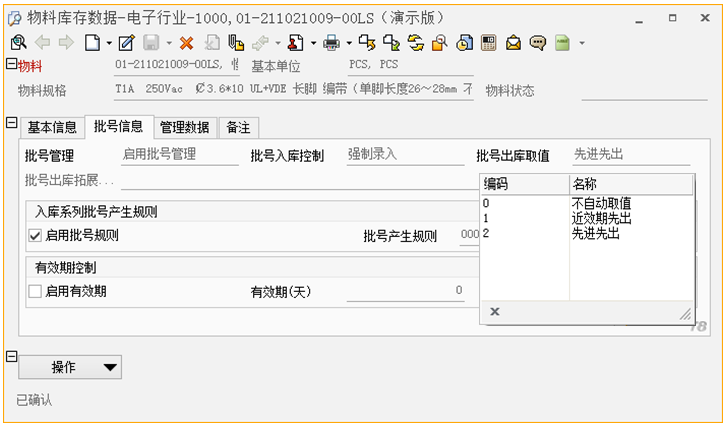Viewport: 727px width, 429px height.
Task: Switch to the 基本信息 tab
Action: 51,127
